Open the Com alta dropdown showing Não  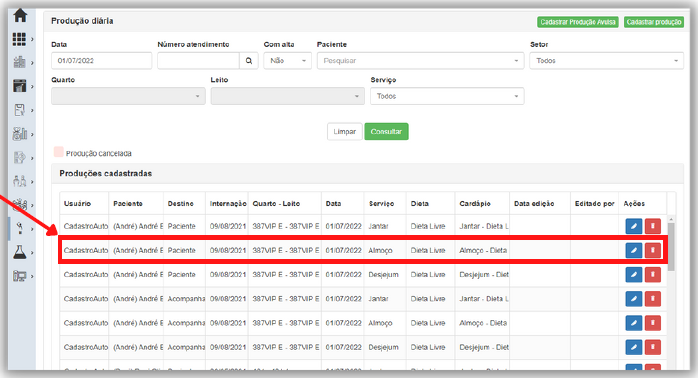point(288,61)
